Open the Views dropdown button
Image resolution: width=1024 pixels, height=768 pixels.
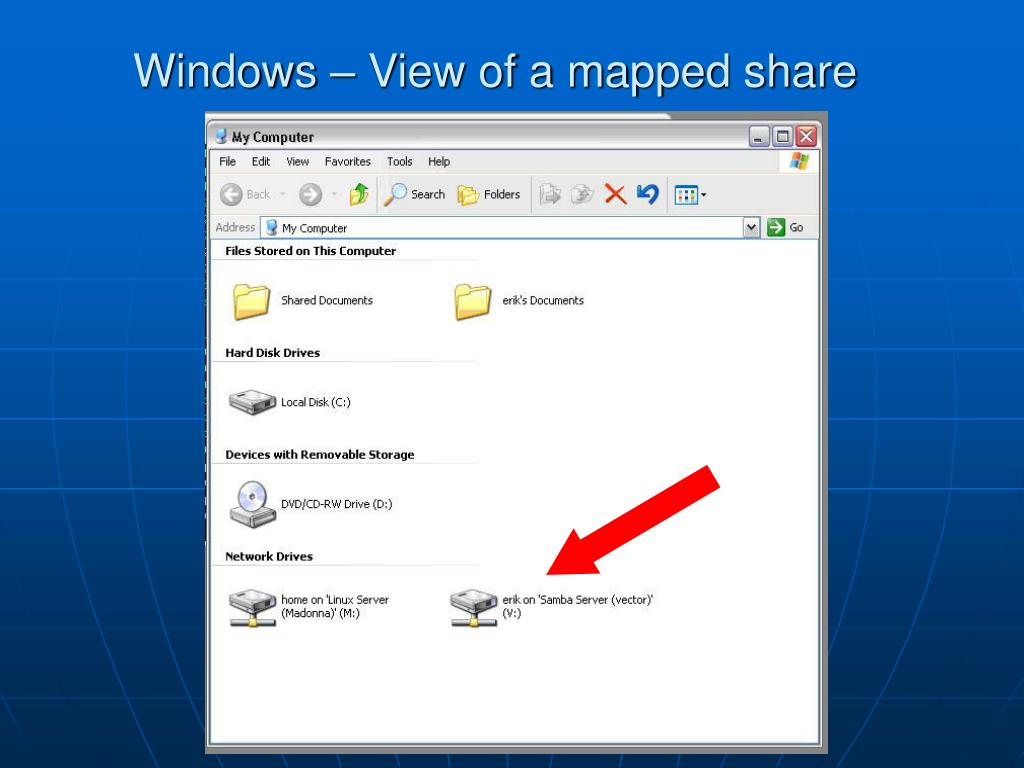(690, 195)
